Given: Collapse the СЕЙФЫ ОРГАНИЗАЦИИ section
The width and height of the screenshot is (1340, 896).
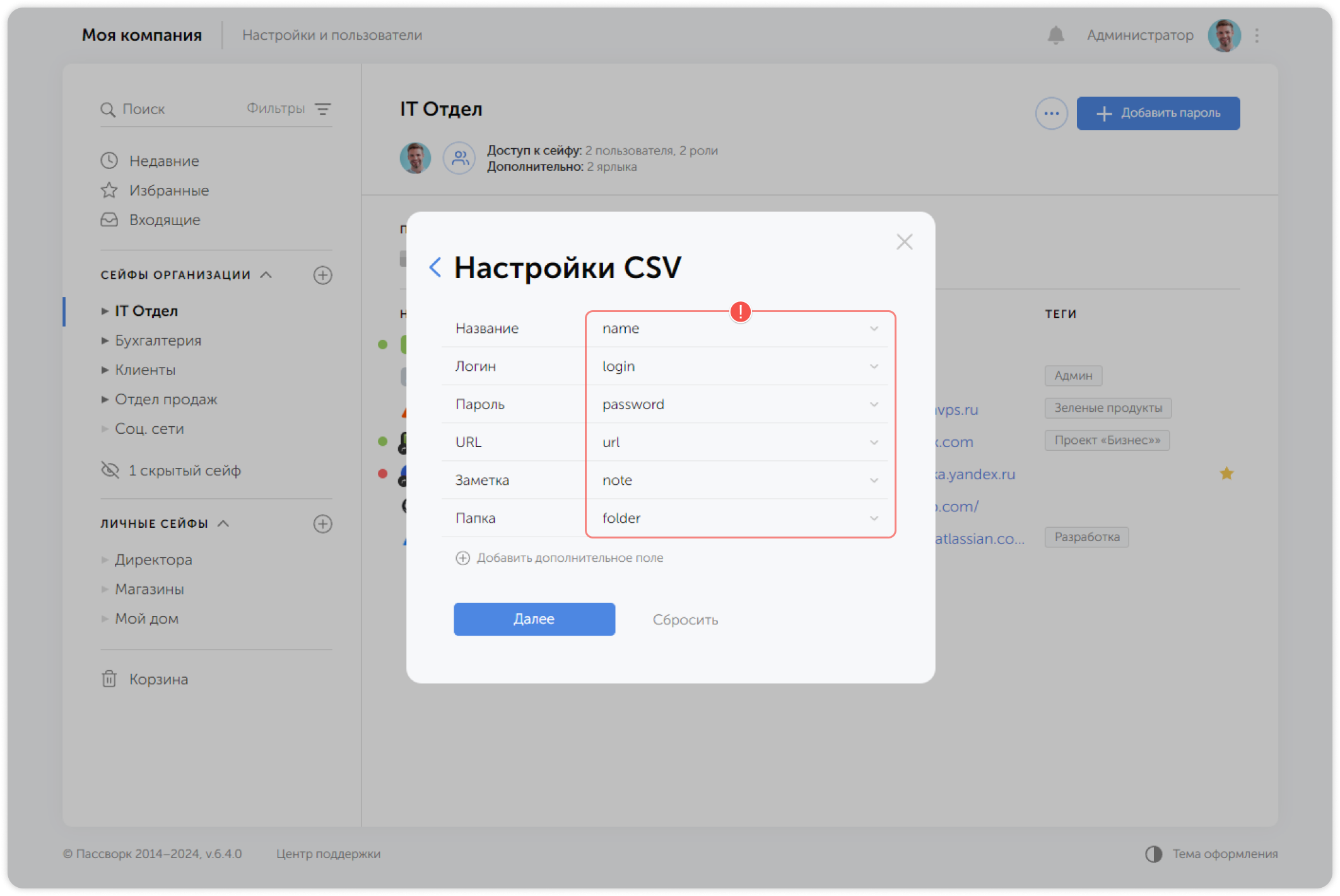Looking at the screenshot, I should 266,275.
